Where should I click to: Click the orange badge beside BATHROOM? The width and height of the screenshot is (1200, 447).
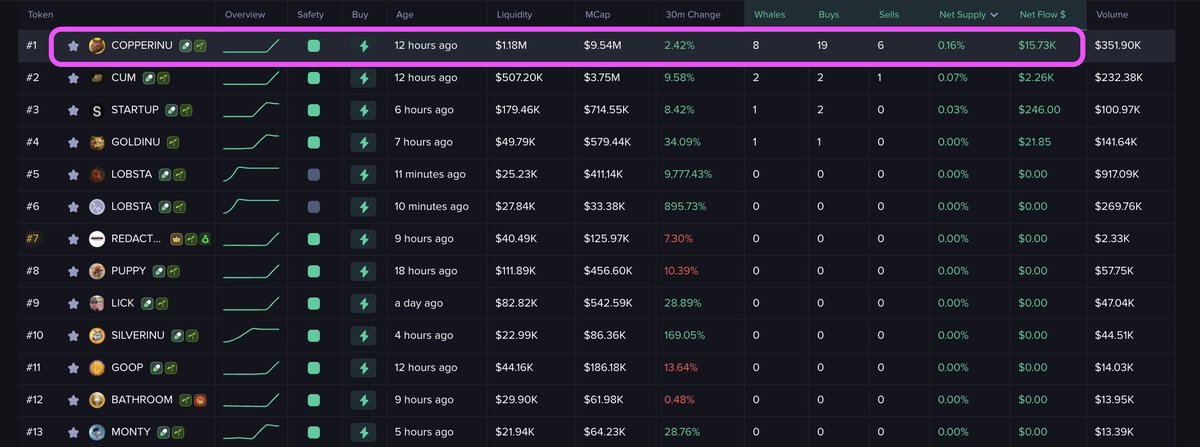tap(200, 400)
